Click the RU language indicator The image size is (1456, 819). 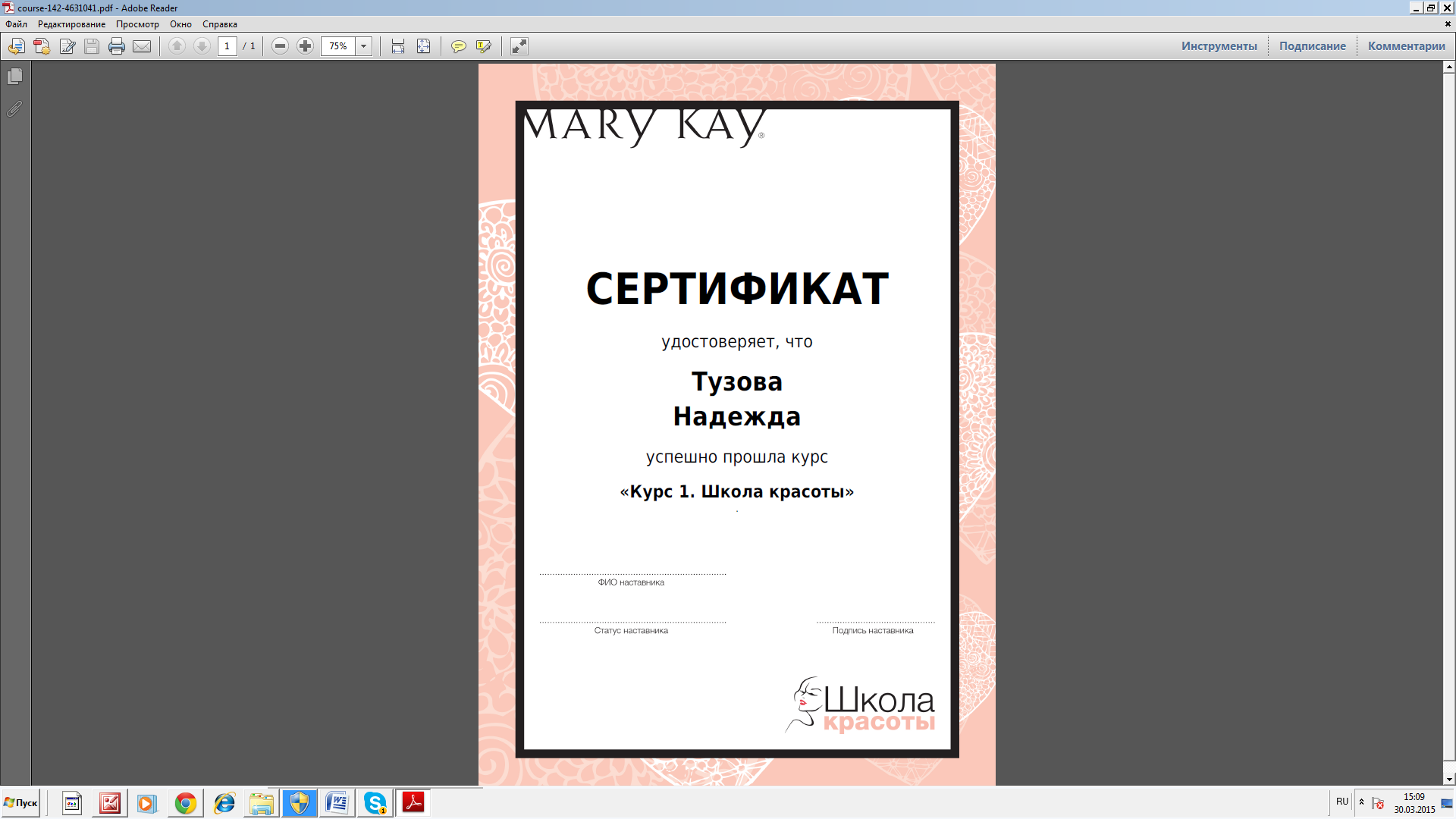(1342, 802)
